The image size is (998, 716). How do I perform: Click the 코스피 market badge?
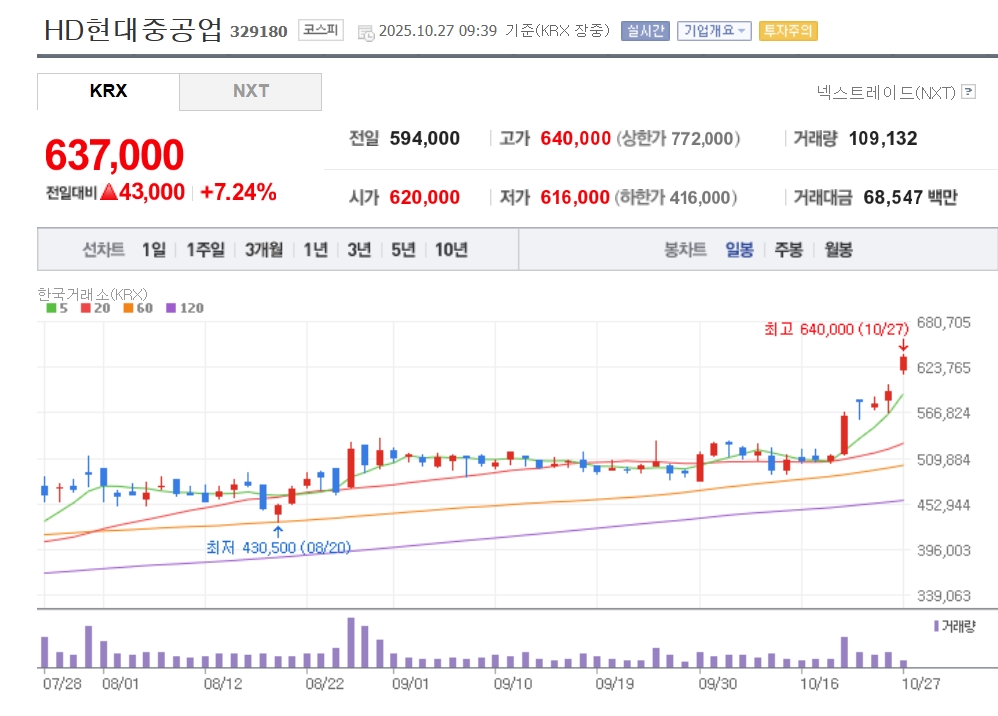point(321,30)
